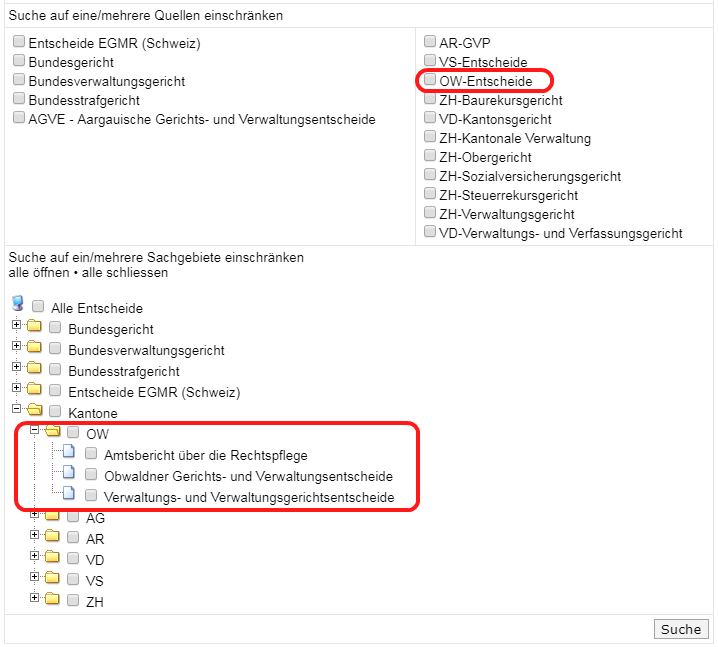Click the Alle Entscheide root icon
Viewport: 718px width, 647px height.
point(17,304)
